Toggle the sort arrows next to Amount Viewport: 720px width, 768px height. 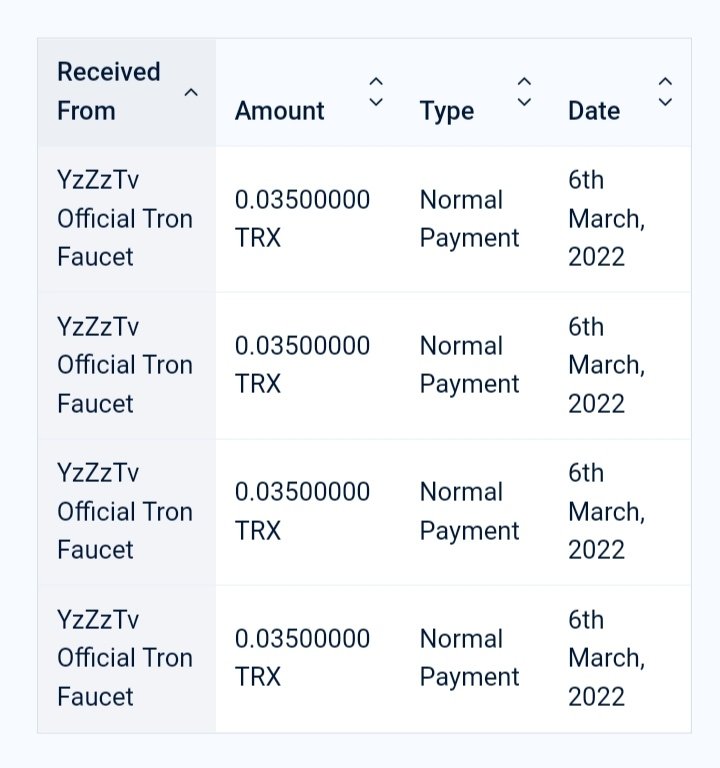(x=376, y=92)
